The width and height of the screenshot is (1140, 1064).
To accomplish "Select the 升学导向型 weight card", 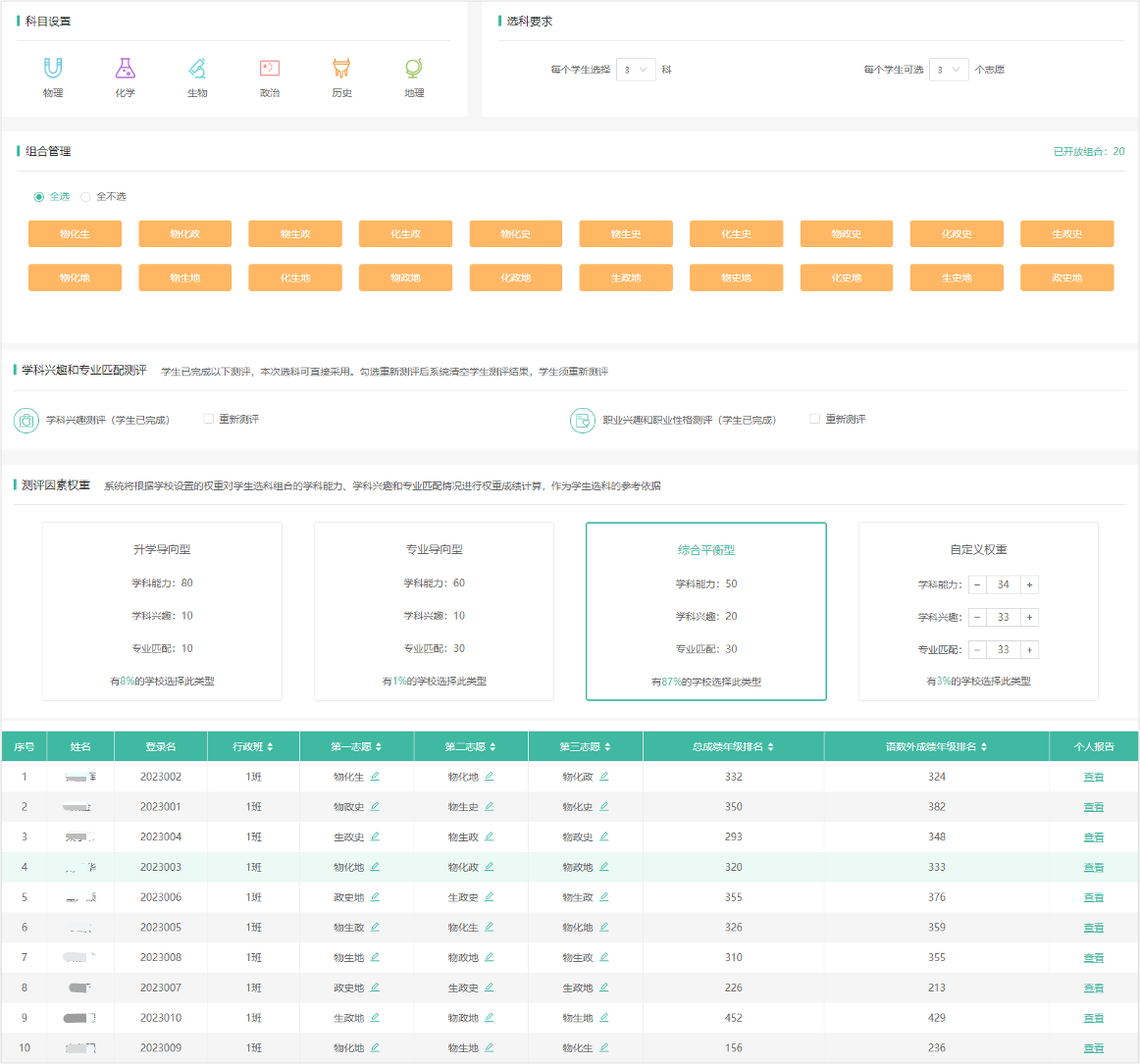I will pyautogui.click(x=162, y=611).
